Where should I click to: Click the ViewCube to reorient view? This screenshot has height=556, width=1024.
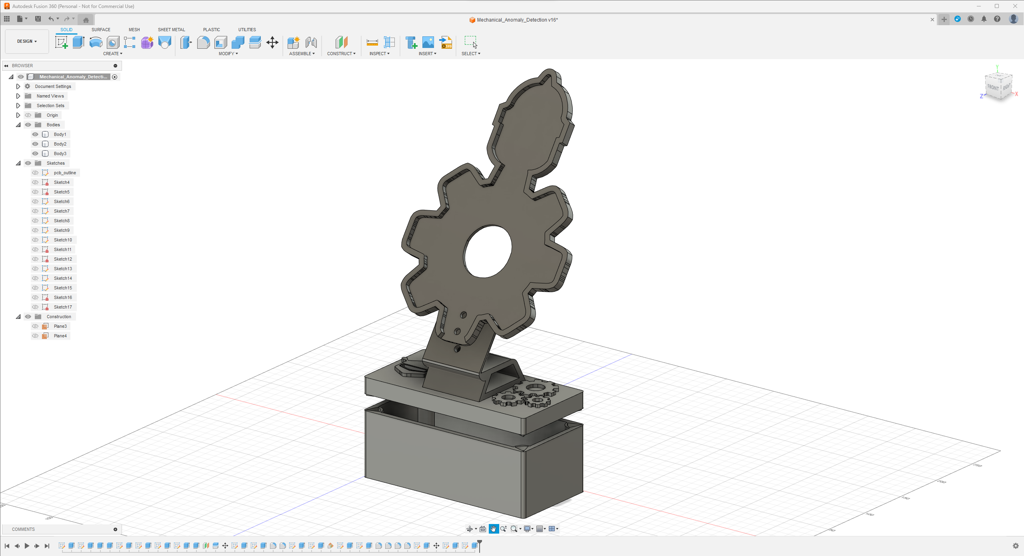pos(997,87)
